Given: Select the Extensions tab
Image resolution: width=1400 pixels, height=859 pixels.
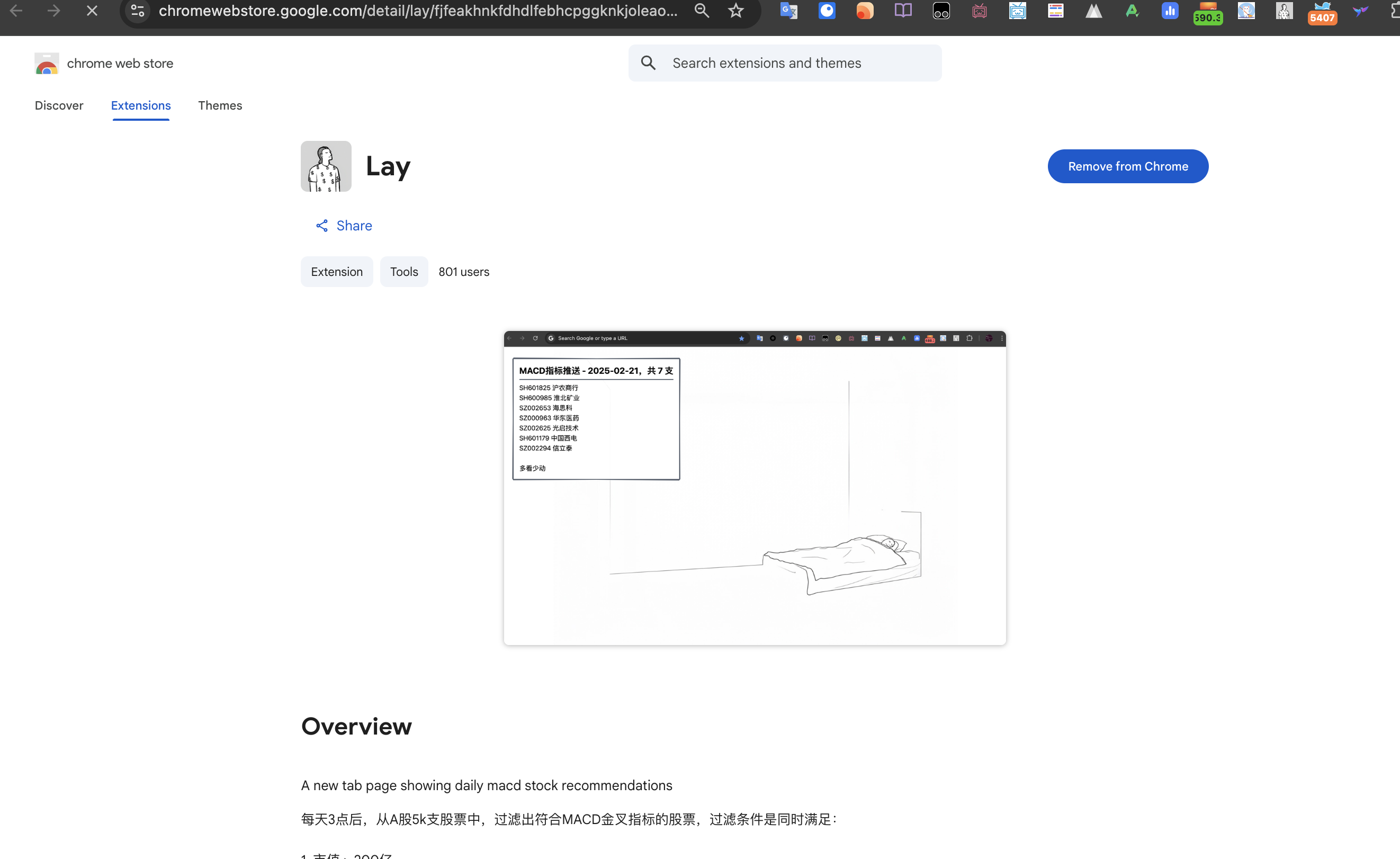Looking at the screenshot, I should point(141,106).
